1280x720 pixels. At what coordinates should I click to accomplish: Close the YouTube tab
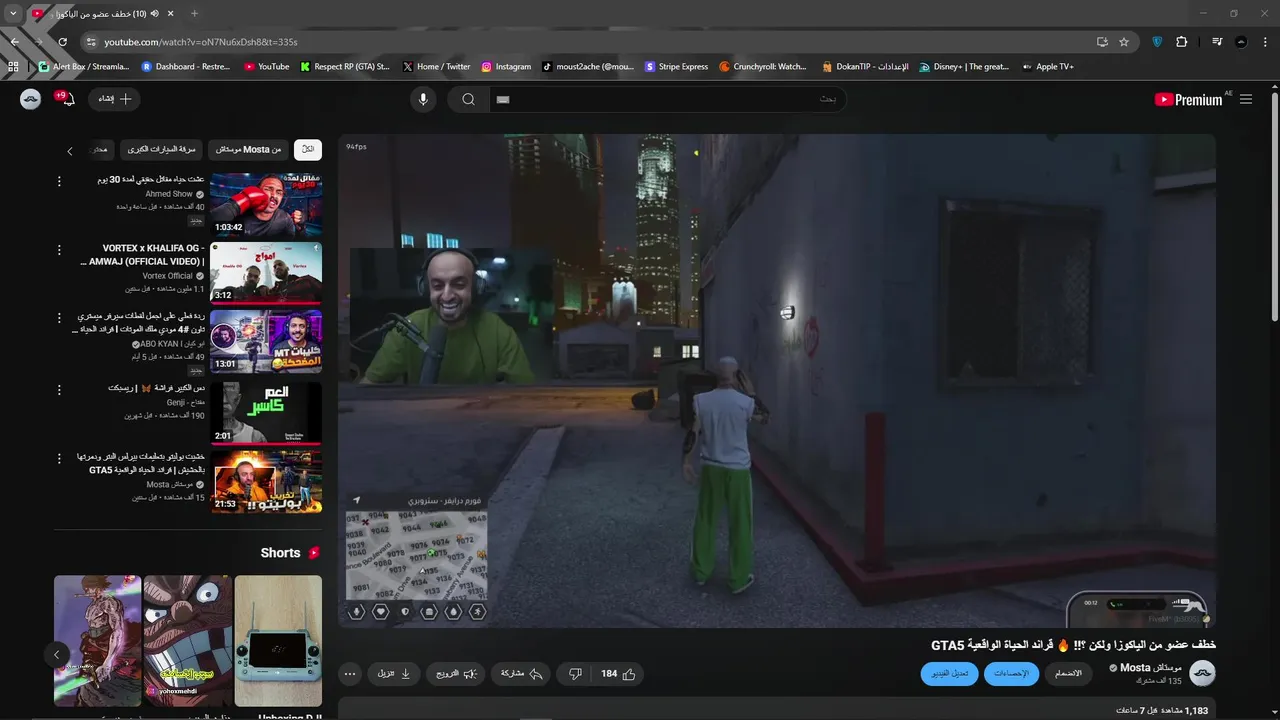click(x=171, y=14)
